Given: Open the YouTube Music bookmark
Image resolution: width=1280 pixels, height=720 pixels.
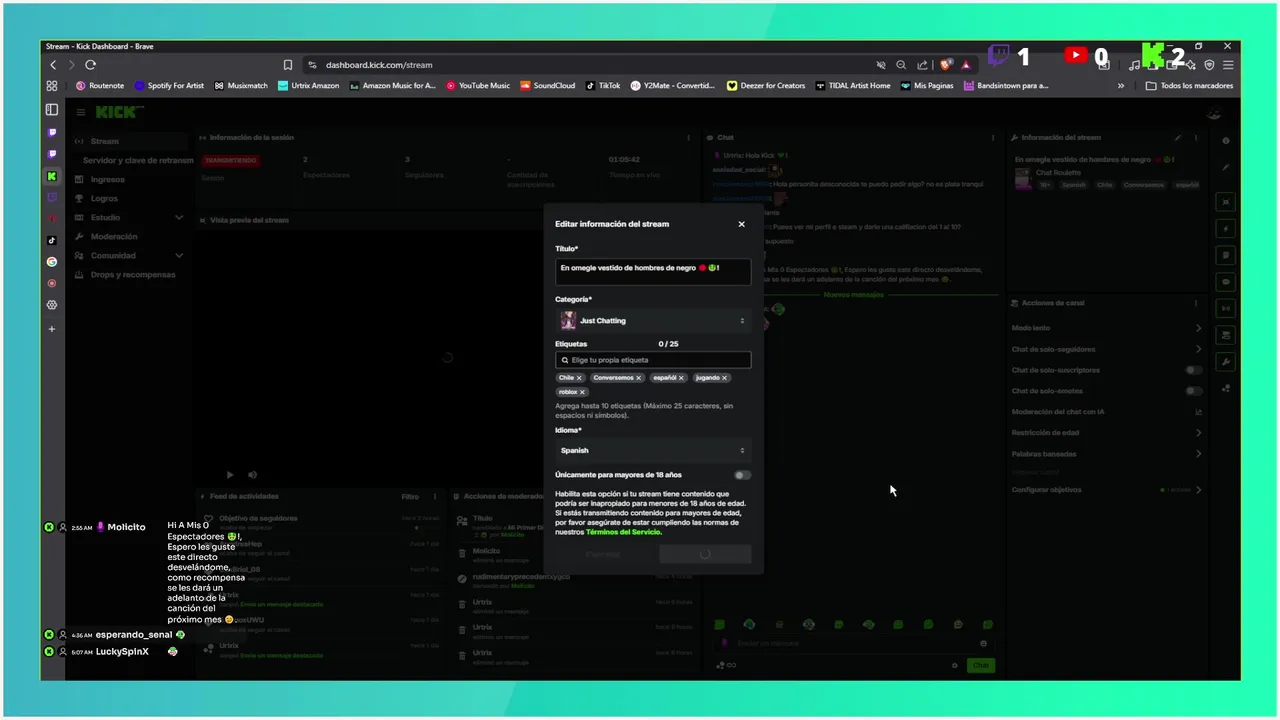Looking at the screenshot, I should 478,86.
